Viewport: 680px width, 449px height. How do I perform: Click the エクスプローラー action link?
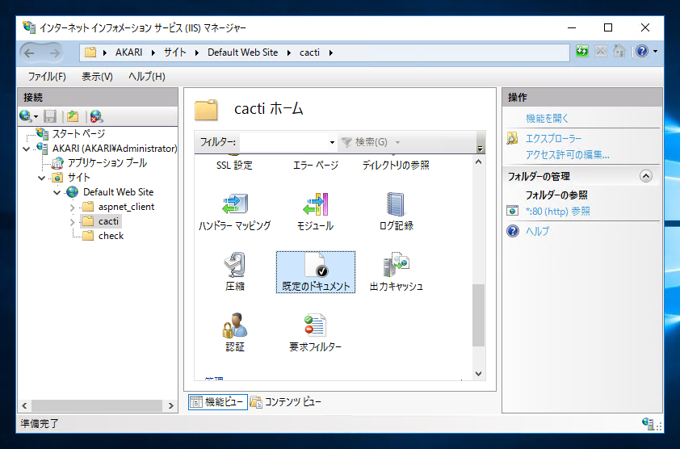(553, 138)
